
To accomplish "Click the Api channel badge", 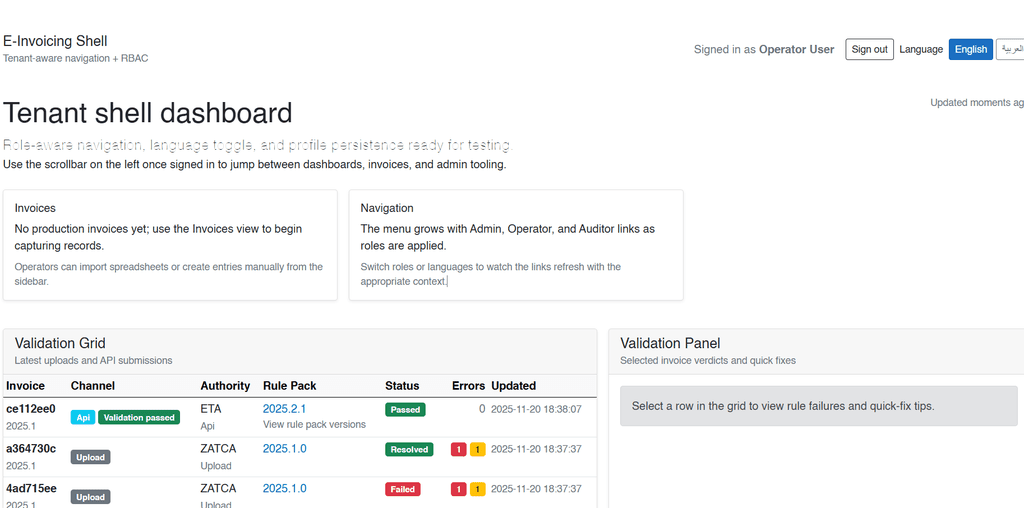I will coord(83,418).
